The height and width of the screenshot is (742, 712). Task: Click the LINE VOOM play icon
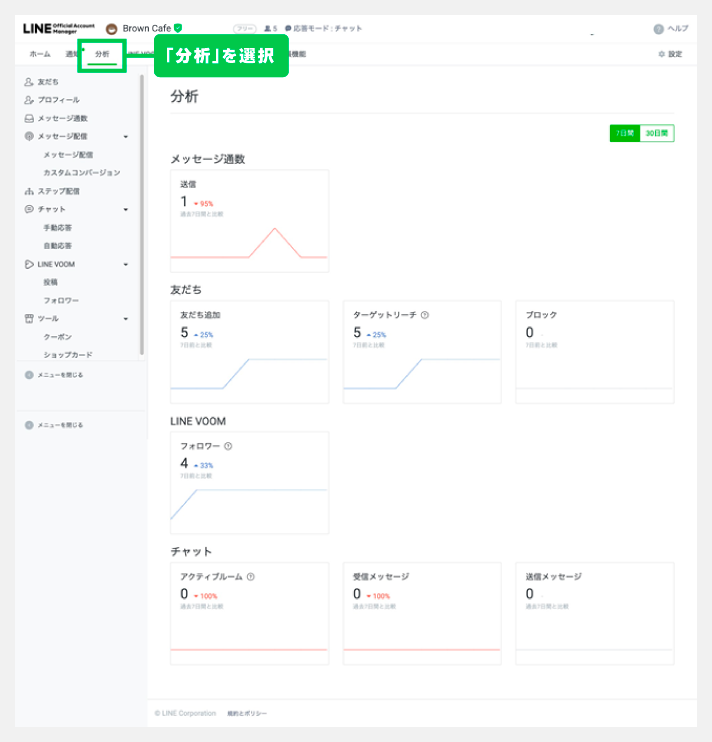pos(29,264)
